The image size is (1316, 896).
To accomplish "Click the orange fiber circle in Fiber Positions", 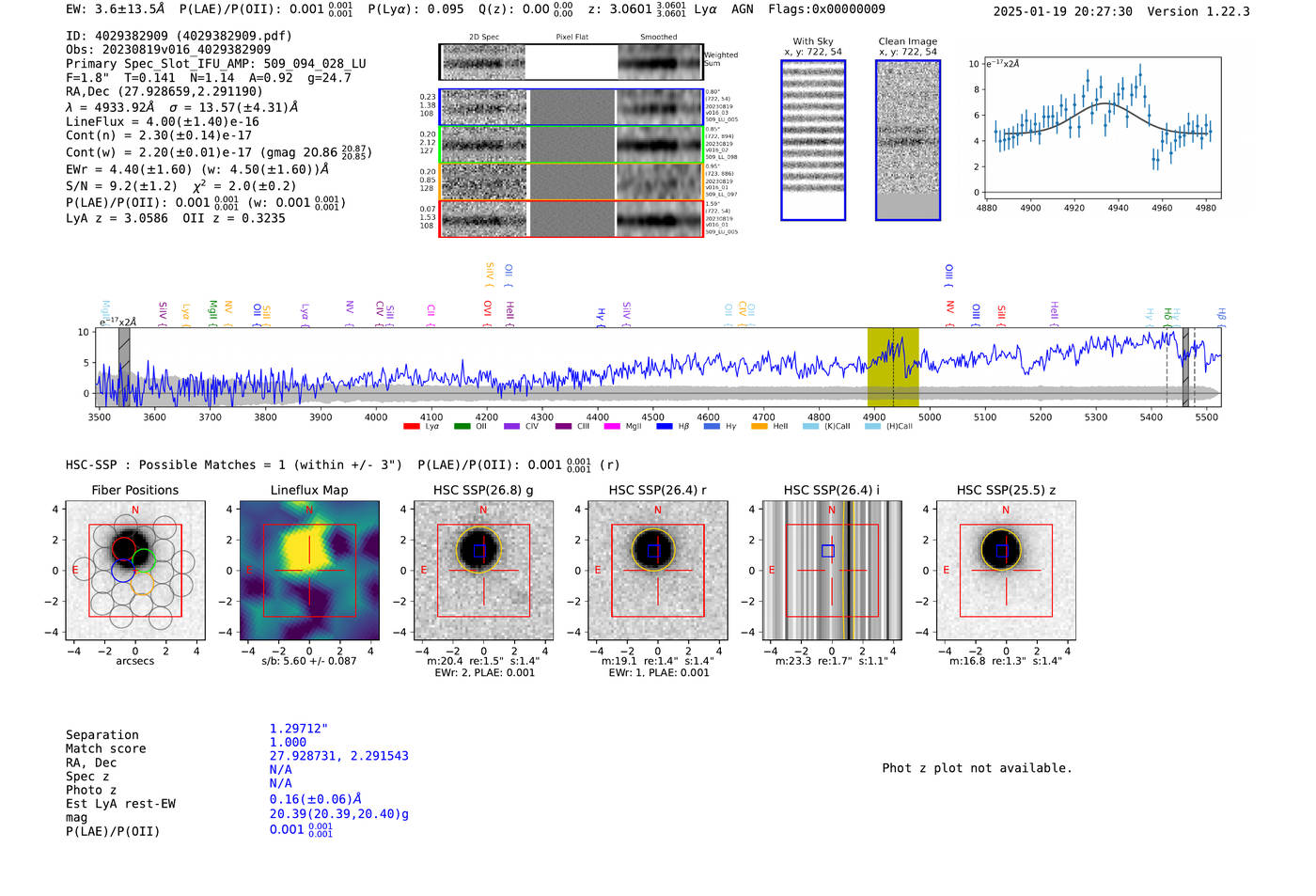I will click(142, 584).
